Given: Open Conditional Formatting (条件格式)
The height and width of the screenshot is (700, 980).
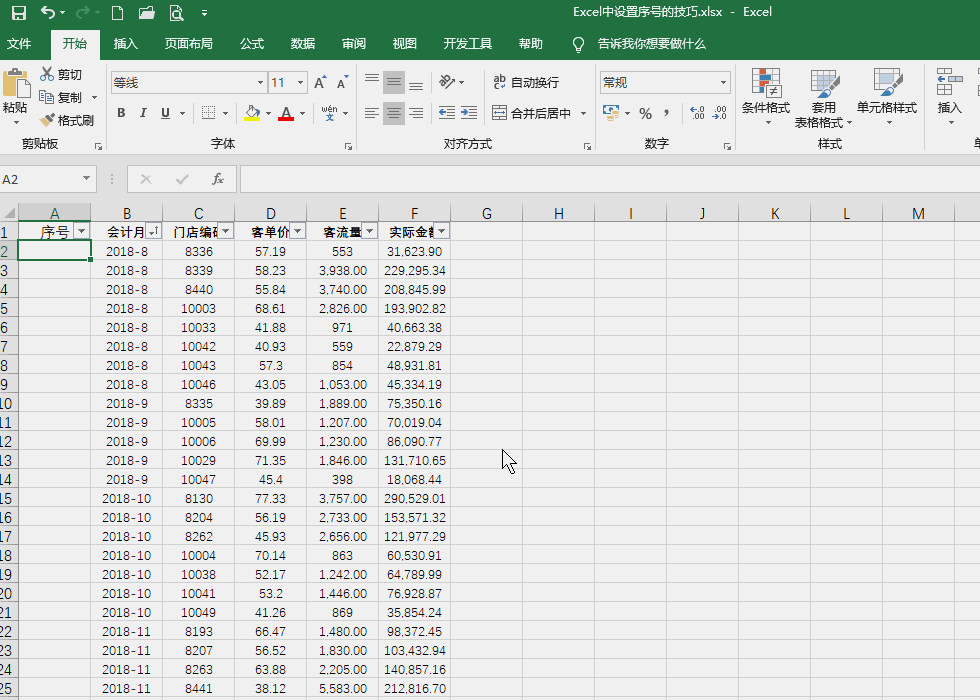Looking at the screenshot, I should point(766,96).
